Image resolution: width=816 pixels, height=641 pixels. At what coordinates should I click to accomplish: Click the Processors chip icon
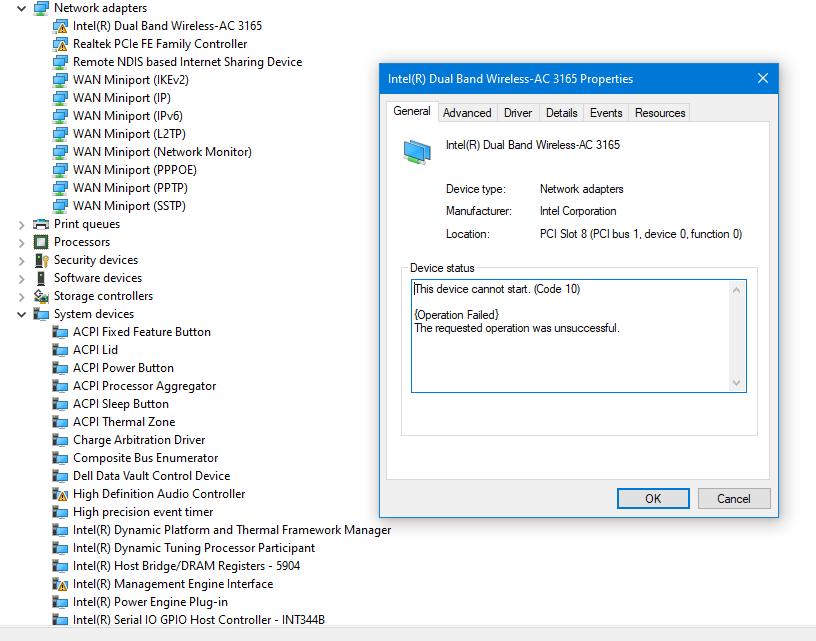[41, 242]
